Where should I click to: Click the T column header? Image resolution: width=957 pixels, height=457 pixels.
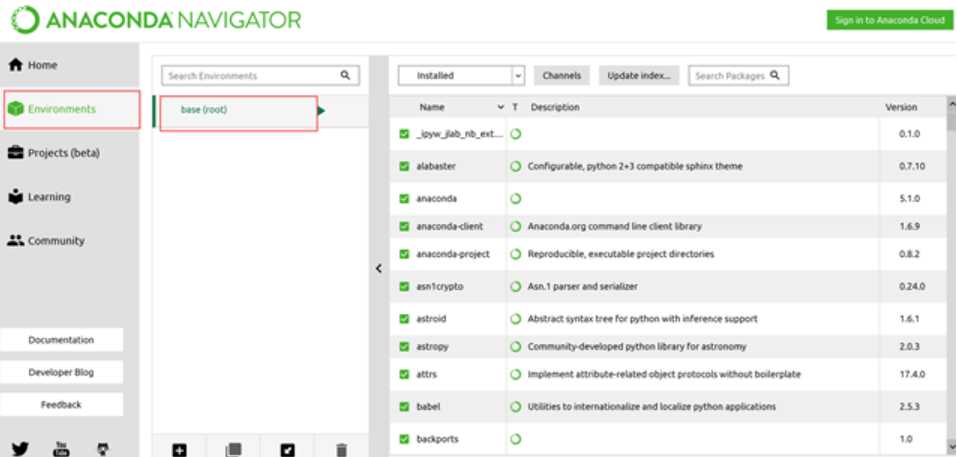click(515, 107)
